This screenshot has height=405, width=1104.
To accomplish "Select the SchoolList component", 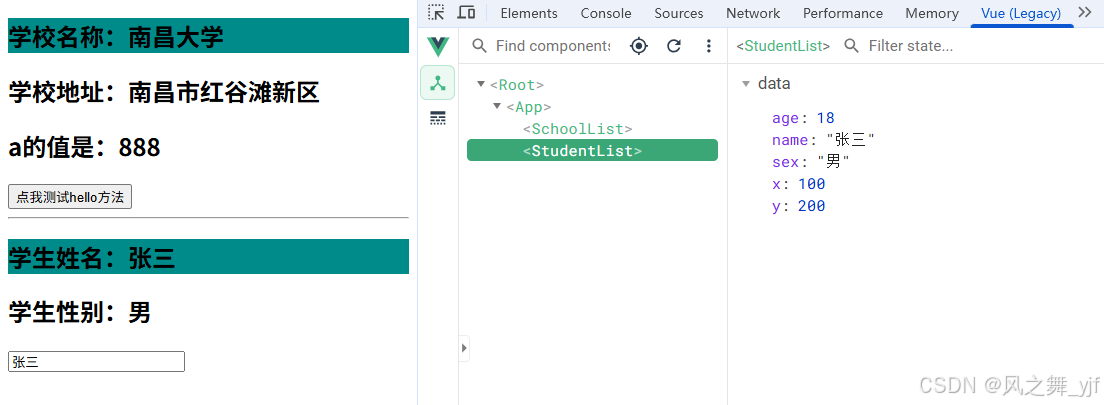I will pos(577,129).
